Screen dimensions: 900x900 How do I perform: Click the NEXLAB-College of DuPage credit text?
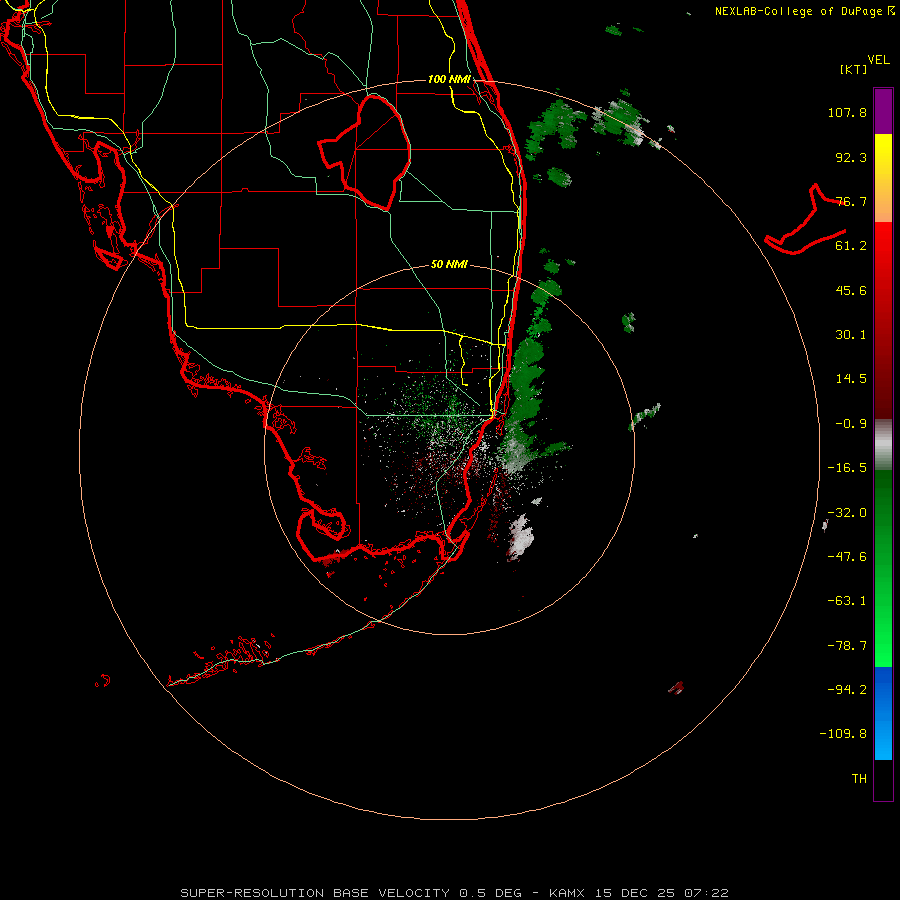[x=804, y=11]
